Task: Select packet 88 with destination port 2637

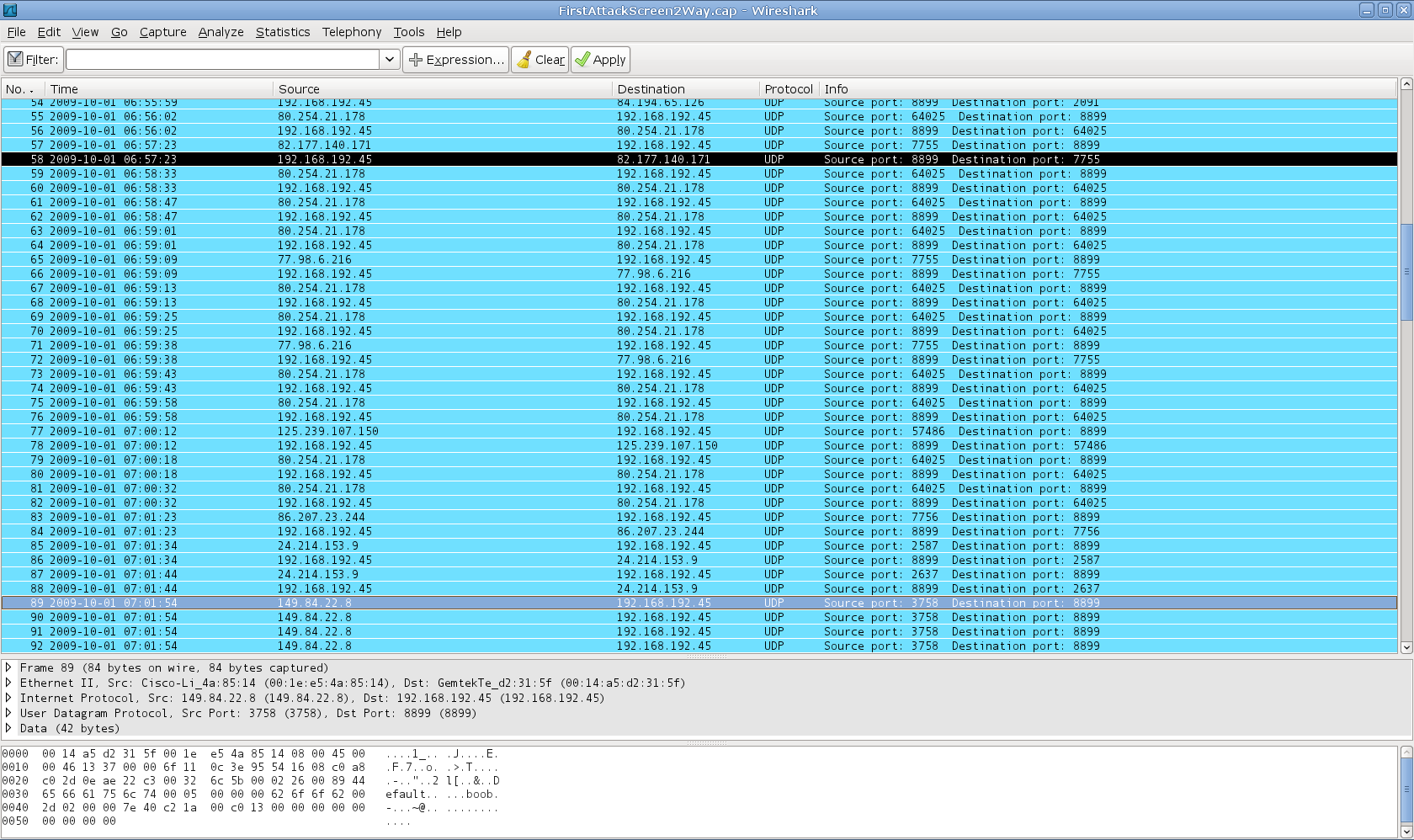Action: point(699,588)
